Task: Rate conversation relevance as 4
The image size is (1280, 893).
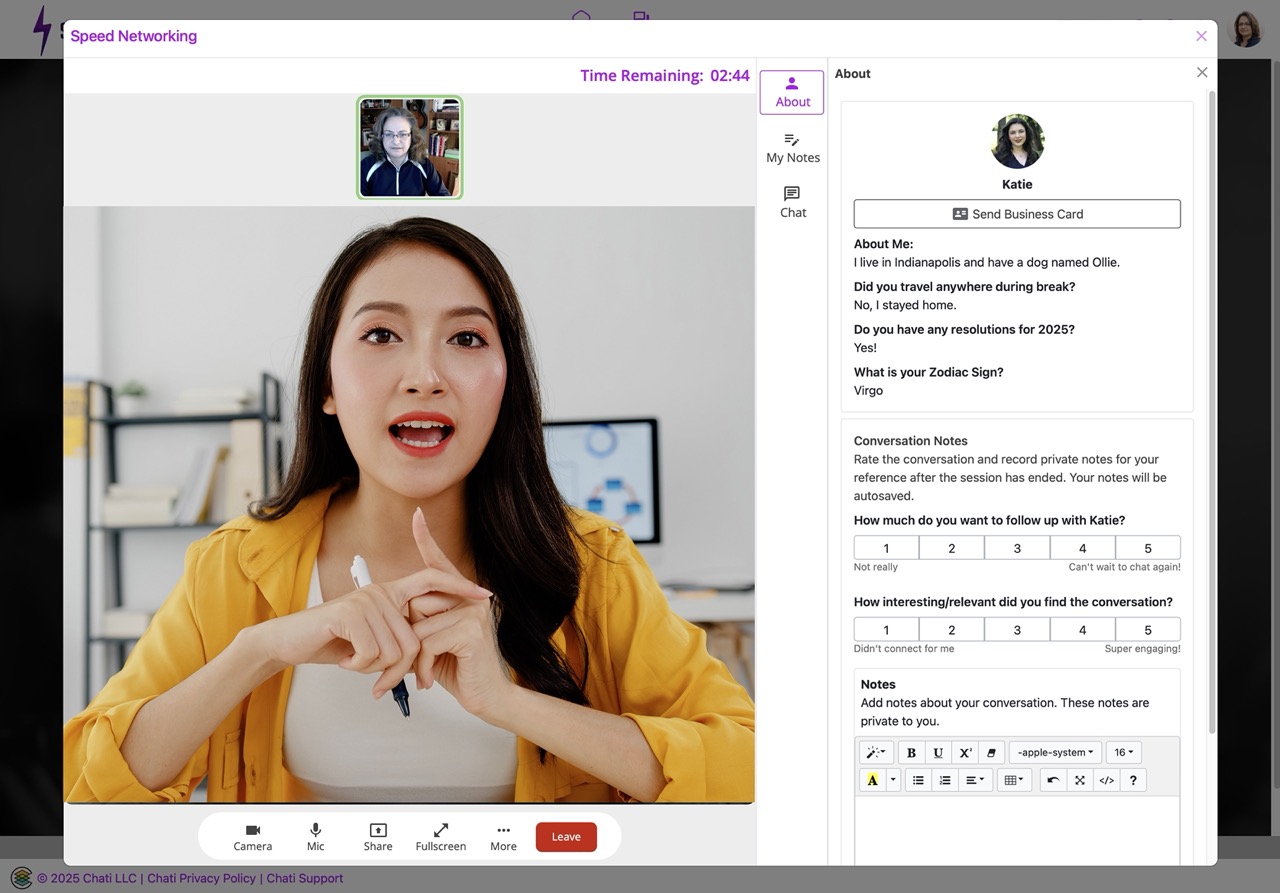Action: pos(1083,630)
